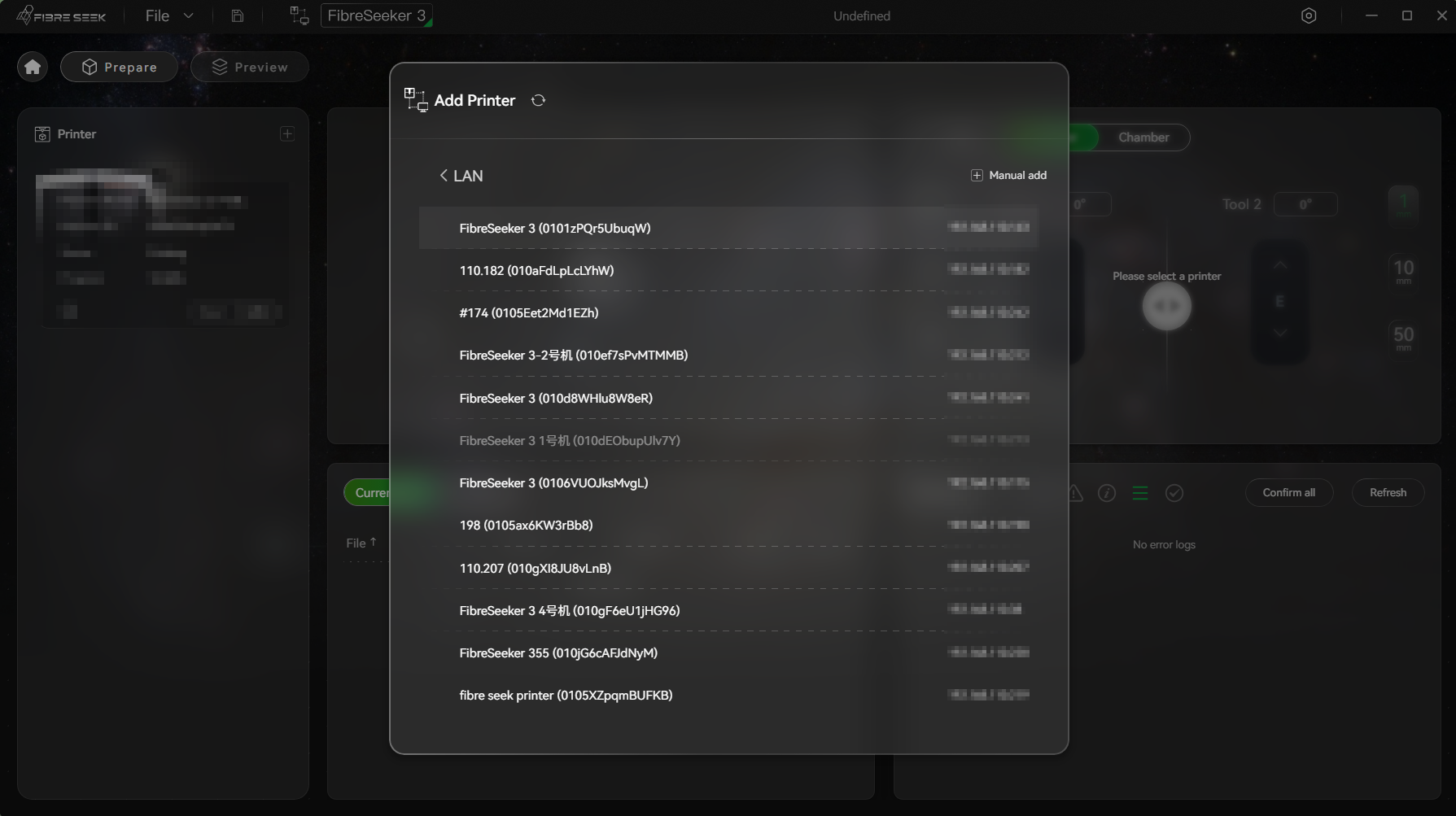Image resolution: width=1456 pixels, height=816 pixels.
Task: Click the refresh icon beside Add Printer
Action: [x=538, y=100]
